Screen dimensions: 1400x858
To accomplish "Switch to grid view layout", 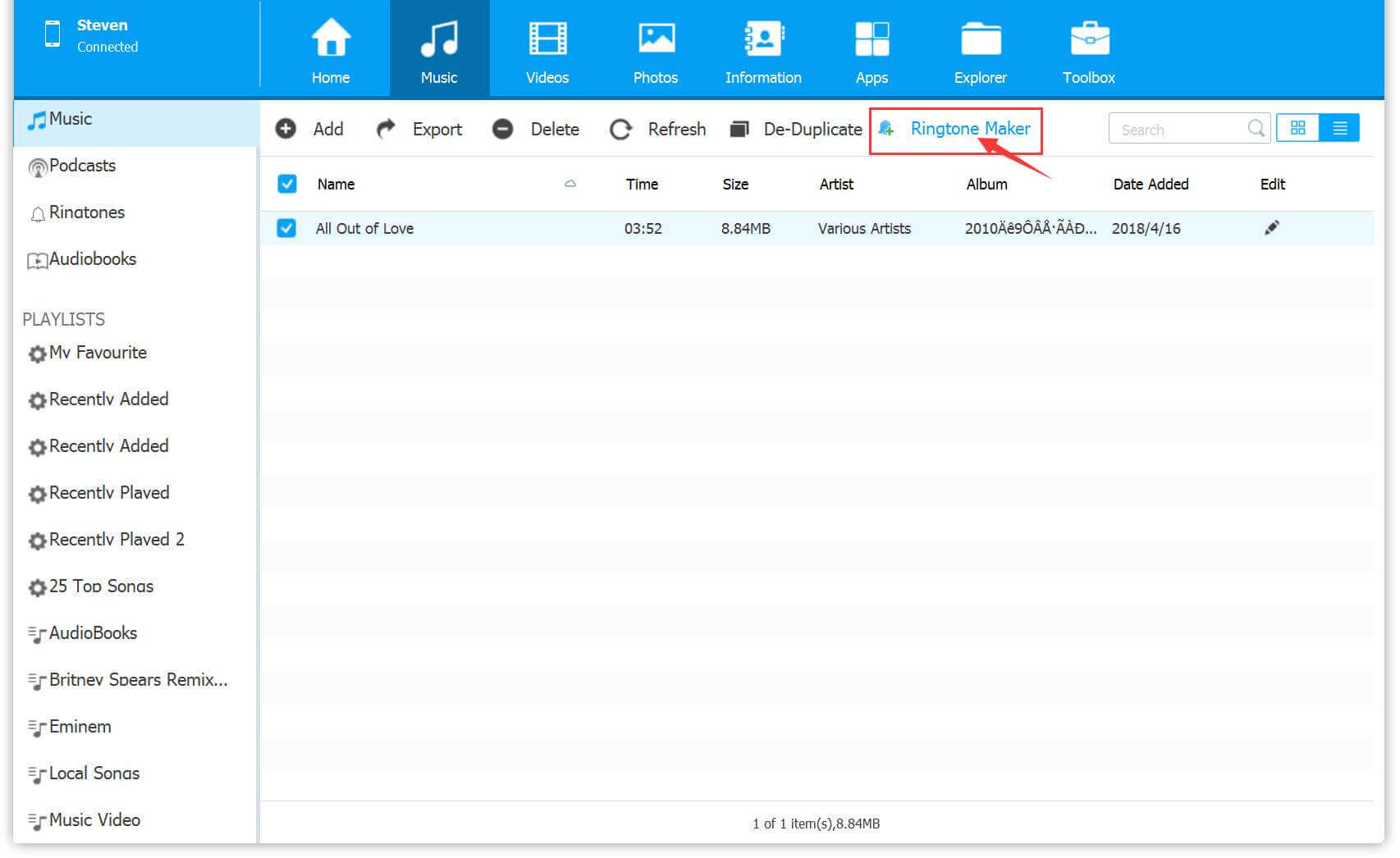I will pyautogui.click(x=1297, y=129).
